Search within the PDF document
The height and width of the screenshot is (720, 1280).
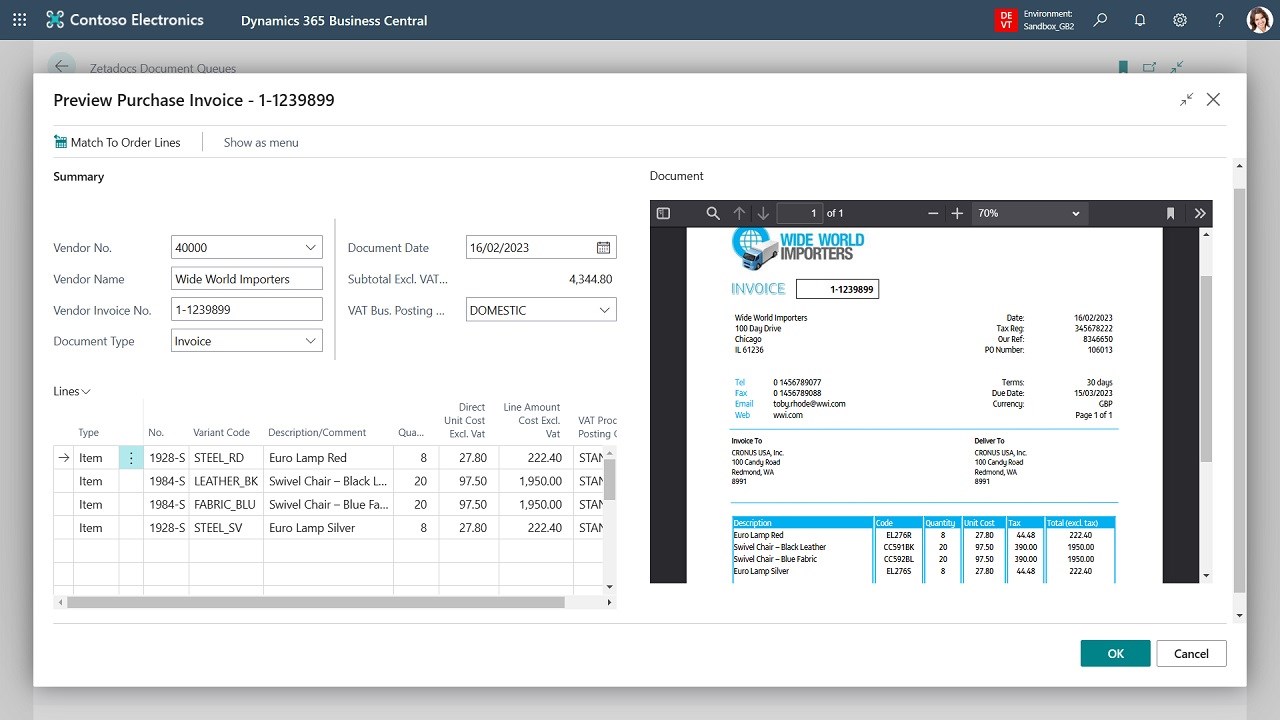pyautogui.click(x=713, y=213)
